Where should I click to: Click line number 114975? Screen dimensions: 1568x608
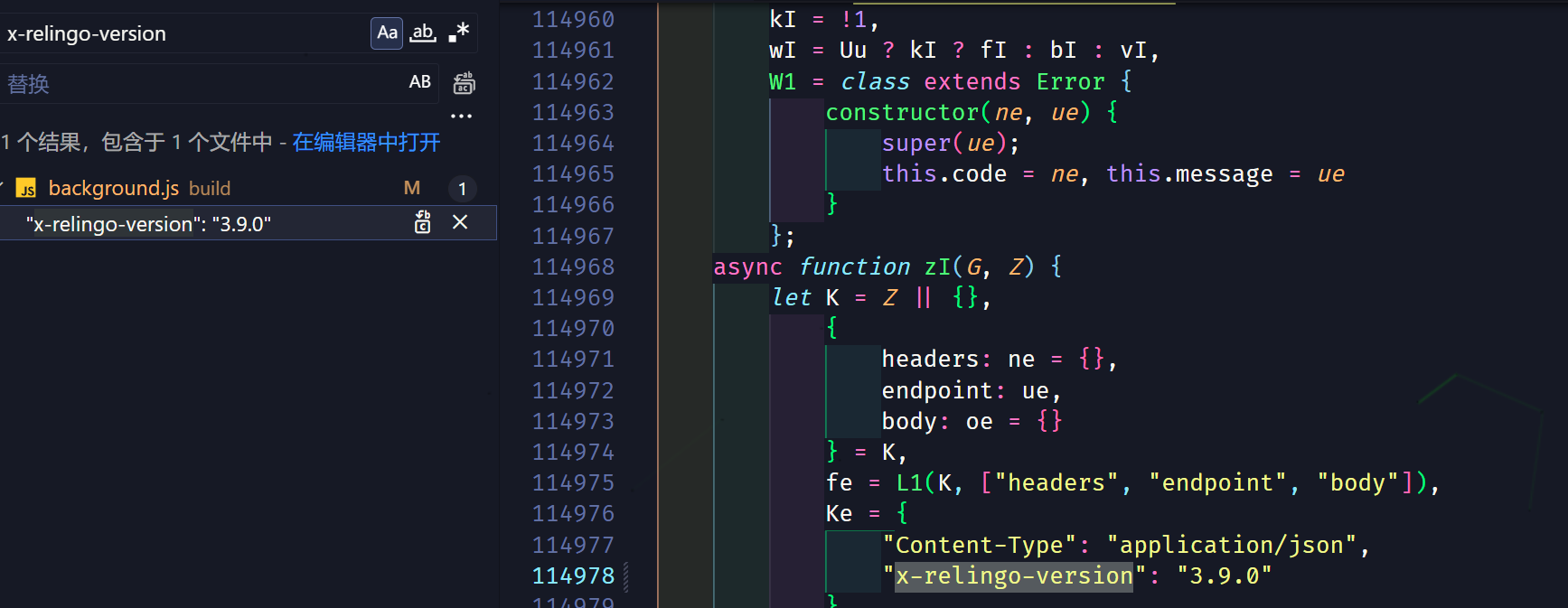(573, 482)
